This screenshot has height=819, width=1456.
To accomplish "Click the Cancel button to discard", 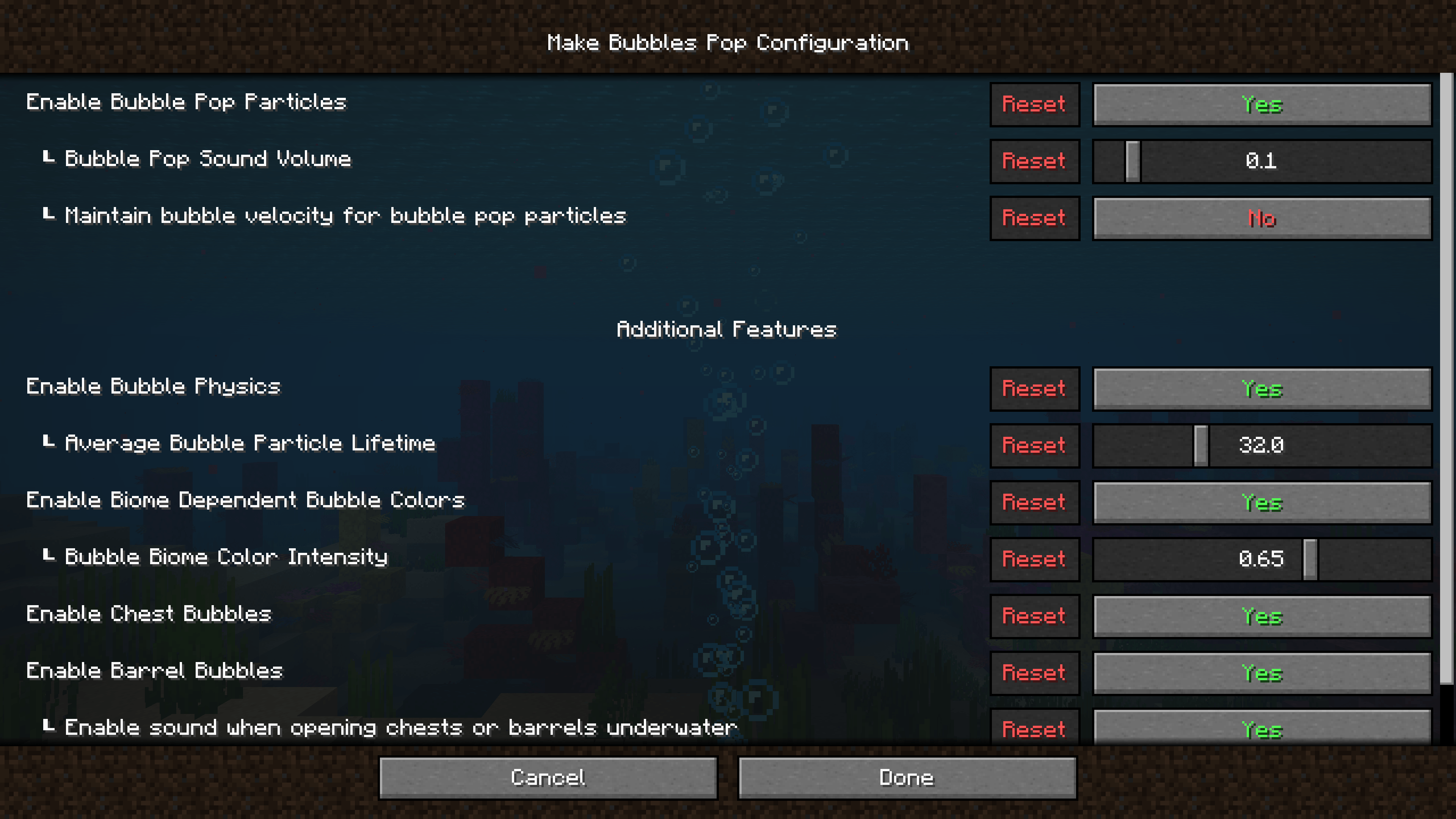I will (x=547, y=778).
